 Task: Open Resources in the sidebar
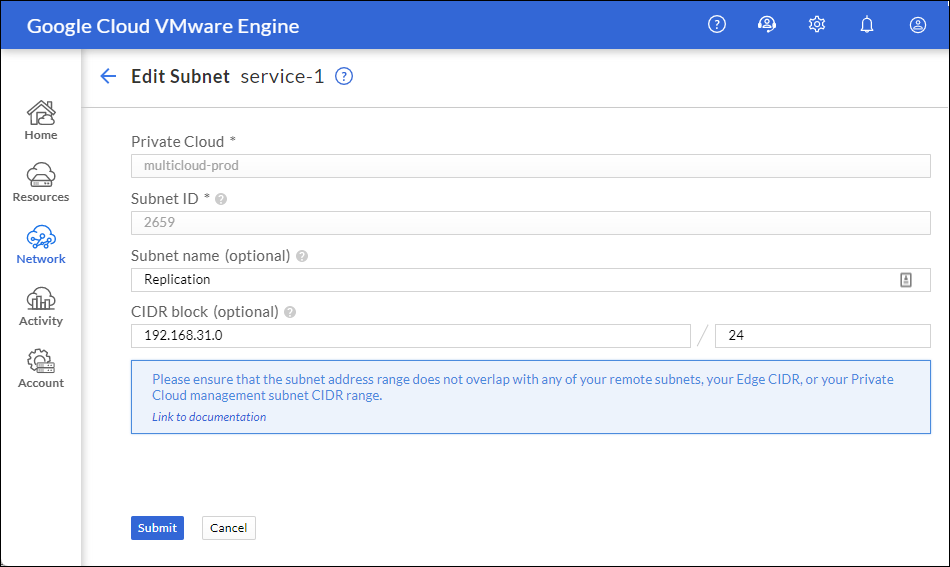click(x=41, y=182)
